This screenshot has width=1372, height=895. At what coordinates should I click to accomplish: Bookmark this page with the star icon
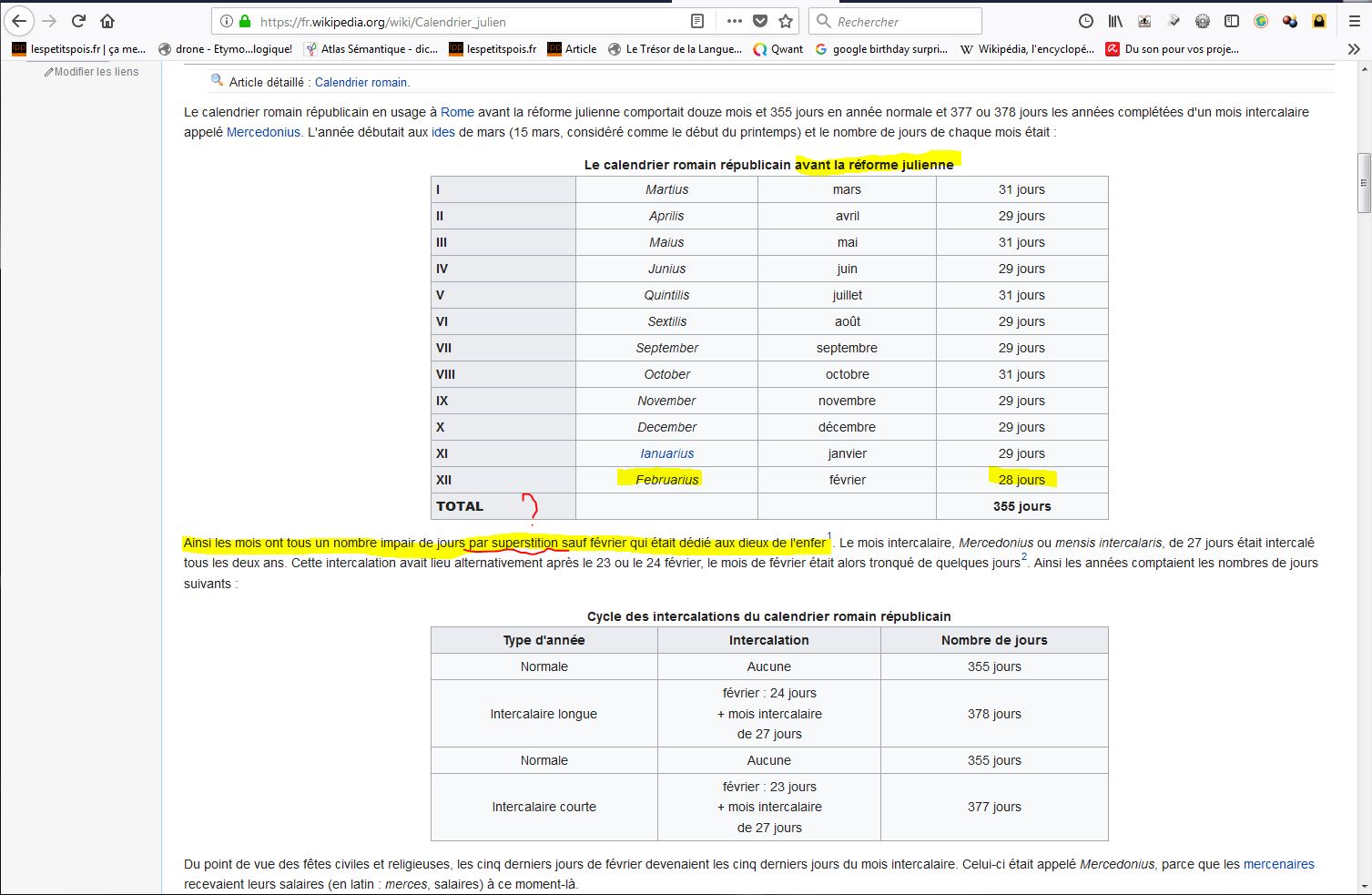tap(786, 21)
